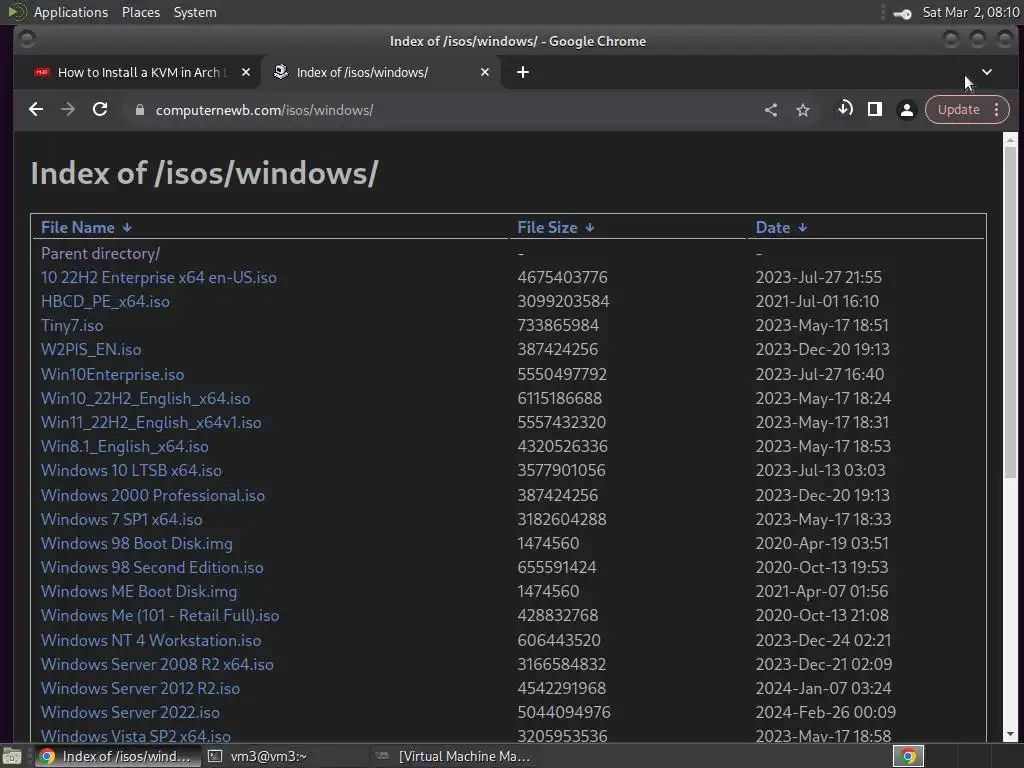The image size is (1024, 768).
Task: Click Windows 10 LTSB x64.iso
Action: pos(131,471)
